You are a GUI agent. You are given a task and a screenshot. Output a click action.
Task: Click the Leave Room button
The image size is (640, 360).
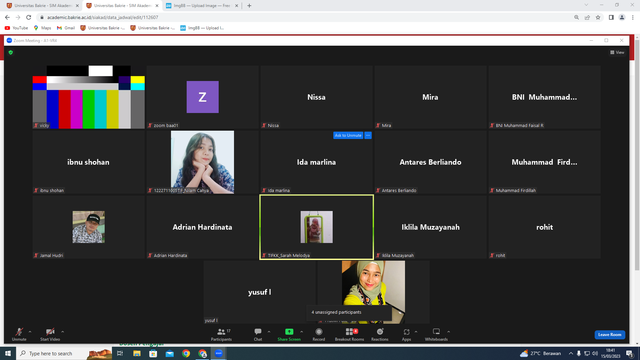pyautogui.click(x=609, y=335)
